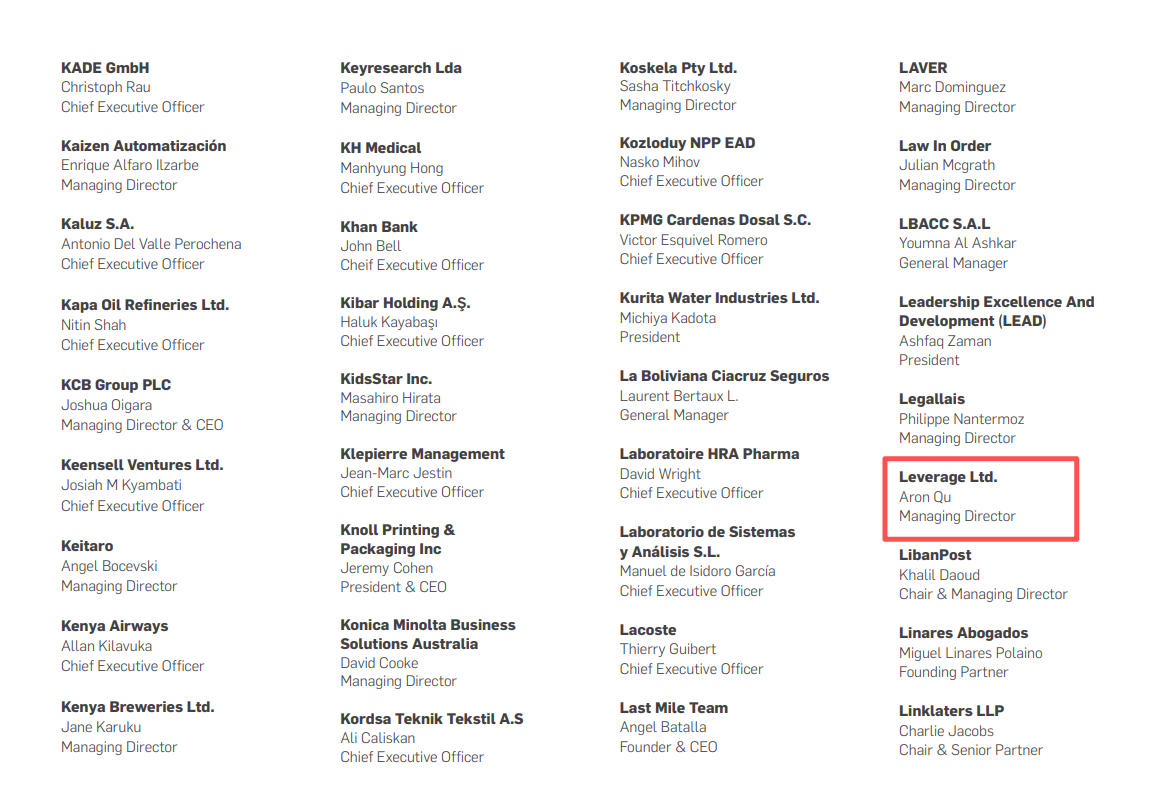This screenshot has width=1175, height=794.
Task: Select the Linklaters LLP heading
Action: tap(951, 711)
